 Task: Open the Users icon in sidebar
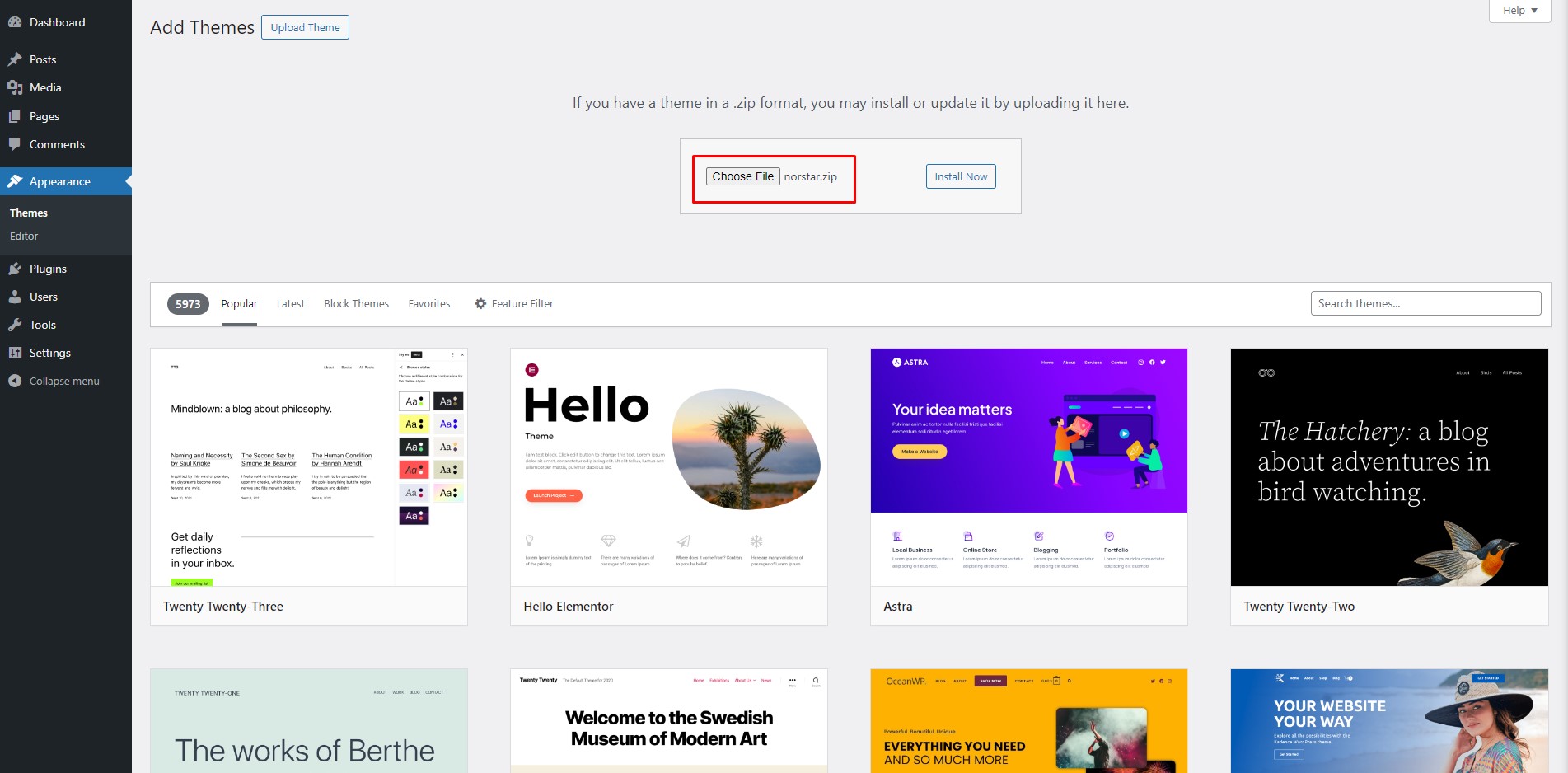[15, 297]
